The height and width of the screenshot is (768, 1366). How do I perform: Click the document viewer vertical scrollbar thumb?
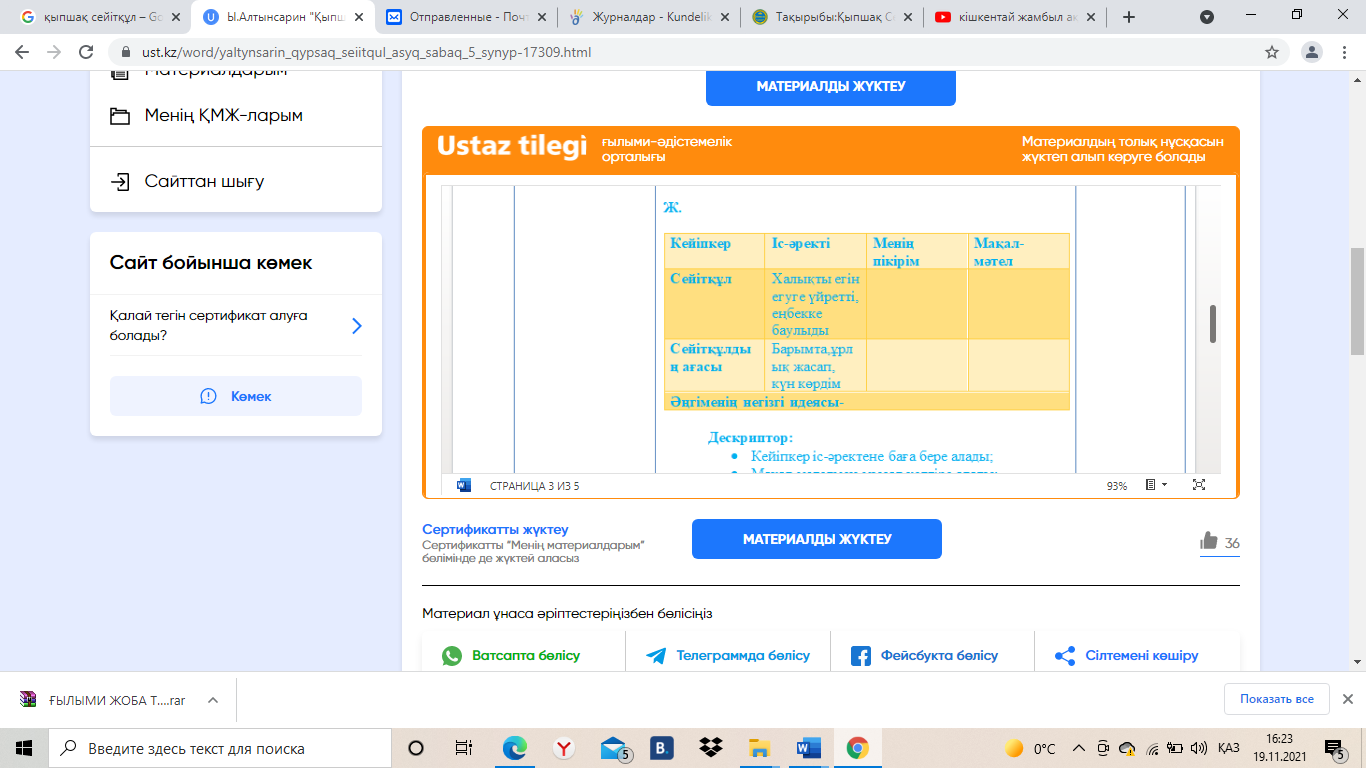click(x=1213, y=324)
